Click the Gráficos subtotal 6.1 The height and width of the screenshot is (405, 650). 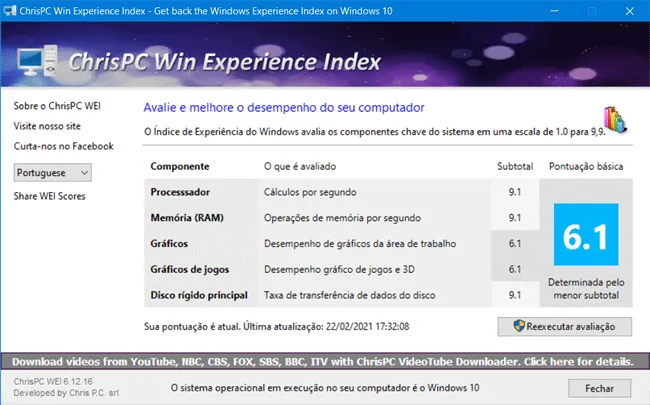[515, 243]
